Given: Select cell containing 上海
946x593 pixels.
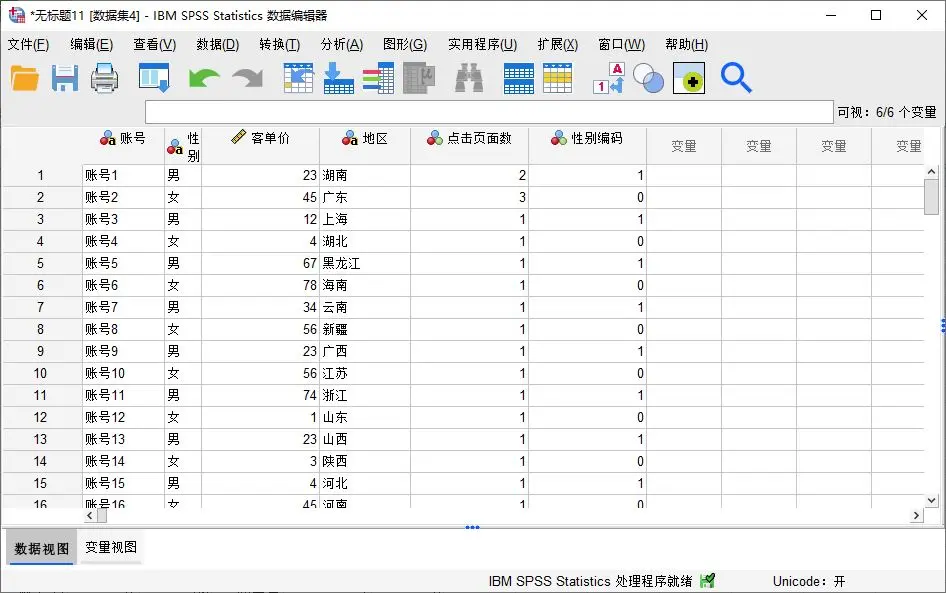Looking at the screenshot, I should pyautogui.click(x=365, y=220).
